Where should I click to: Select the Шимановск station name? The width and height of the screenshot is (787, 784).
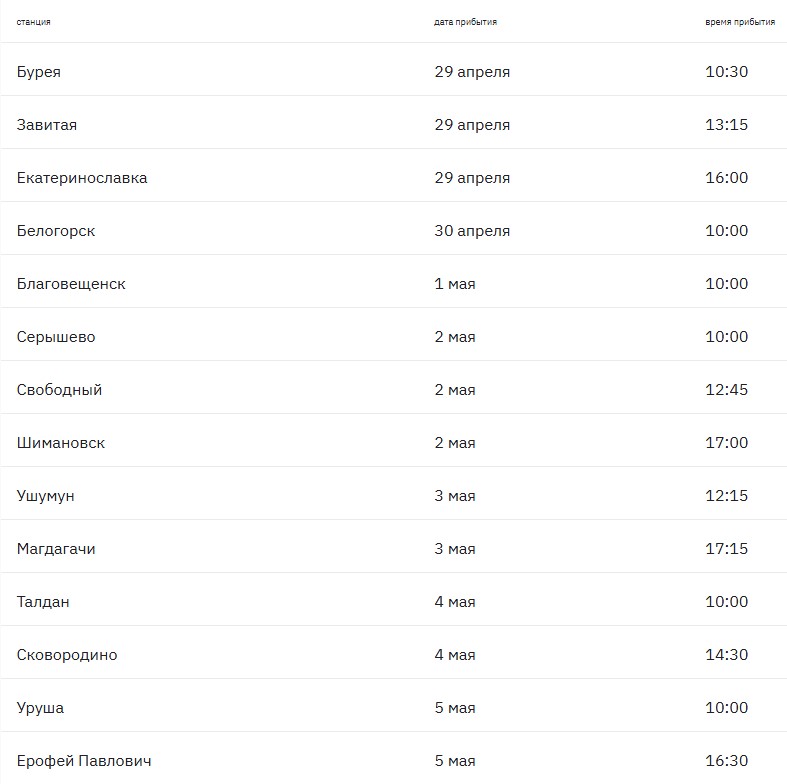coord(61,443)
